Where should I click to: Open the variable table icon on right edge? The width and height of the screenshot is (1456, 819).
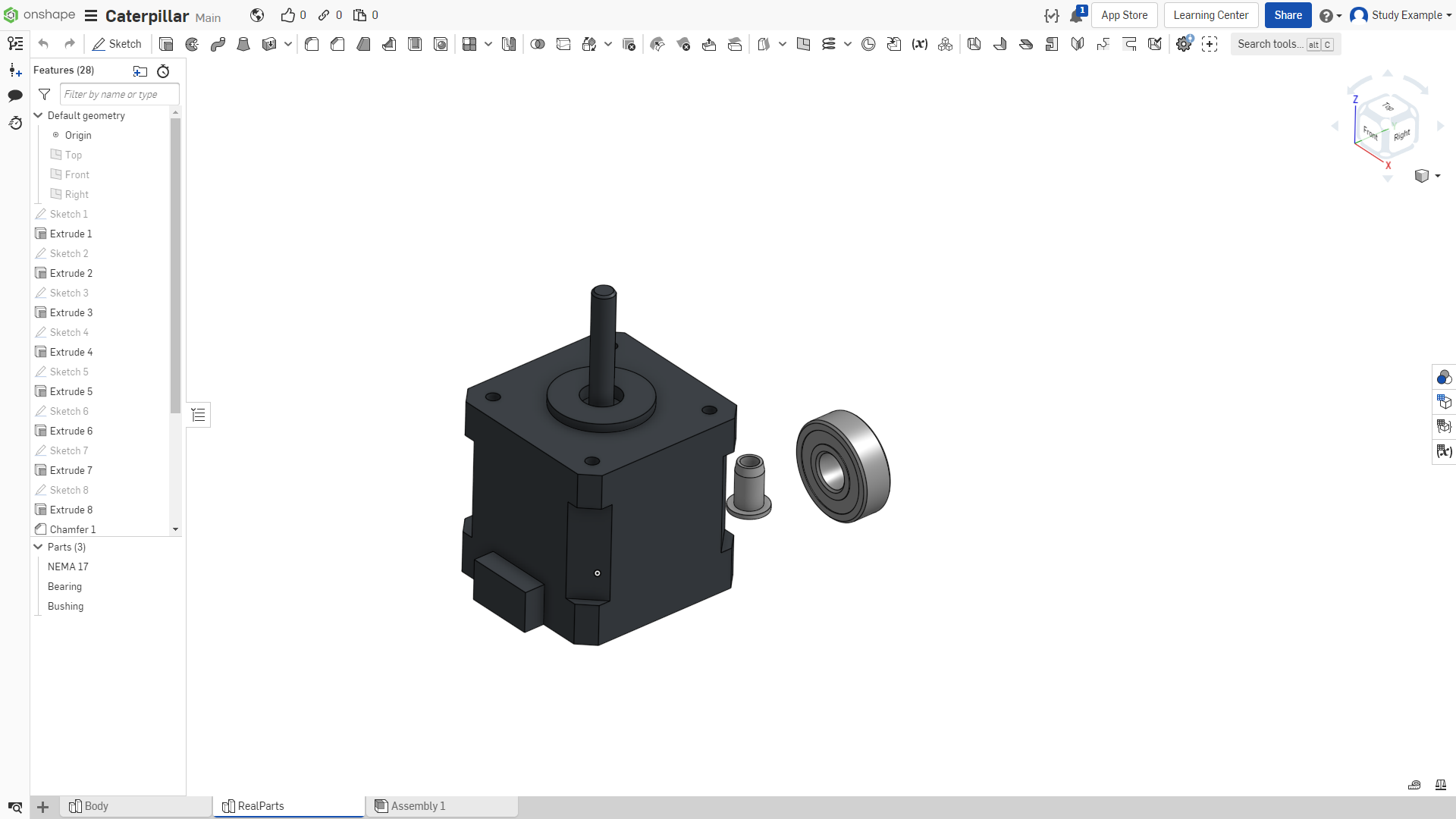(1444, 451)
